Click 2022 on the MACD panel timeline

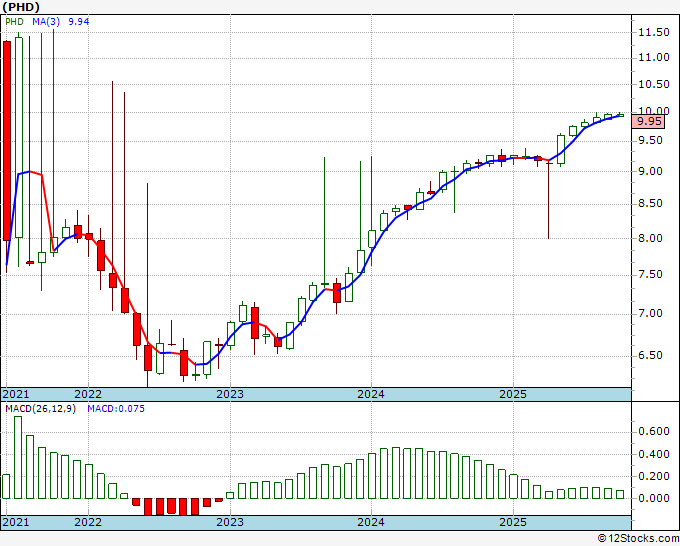point(88,522)
